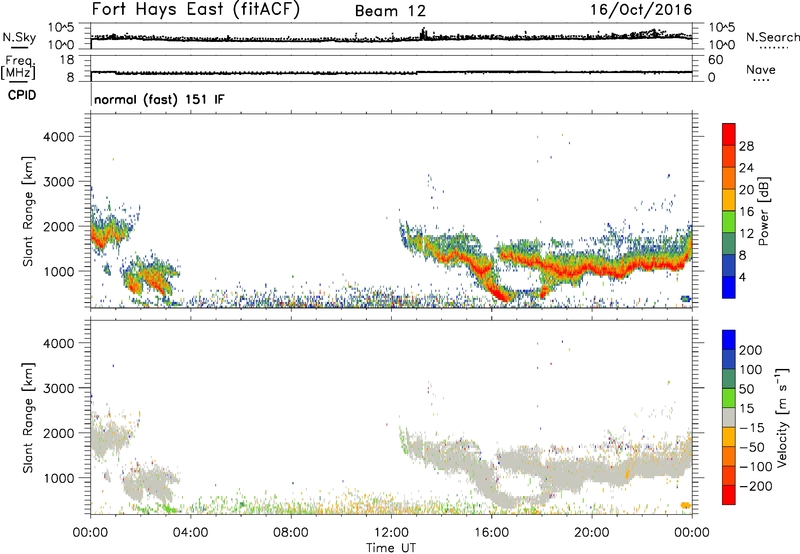This screenshot has width=800, height=554.
Task: Click the date '16/Oct/2016'
Action: tap(641, 10)
